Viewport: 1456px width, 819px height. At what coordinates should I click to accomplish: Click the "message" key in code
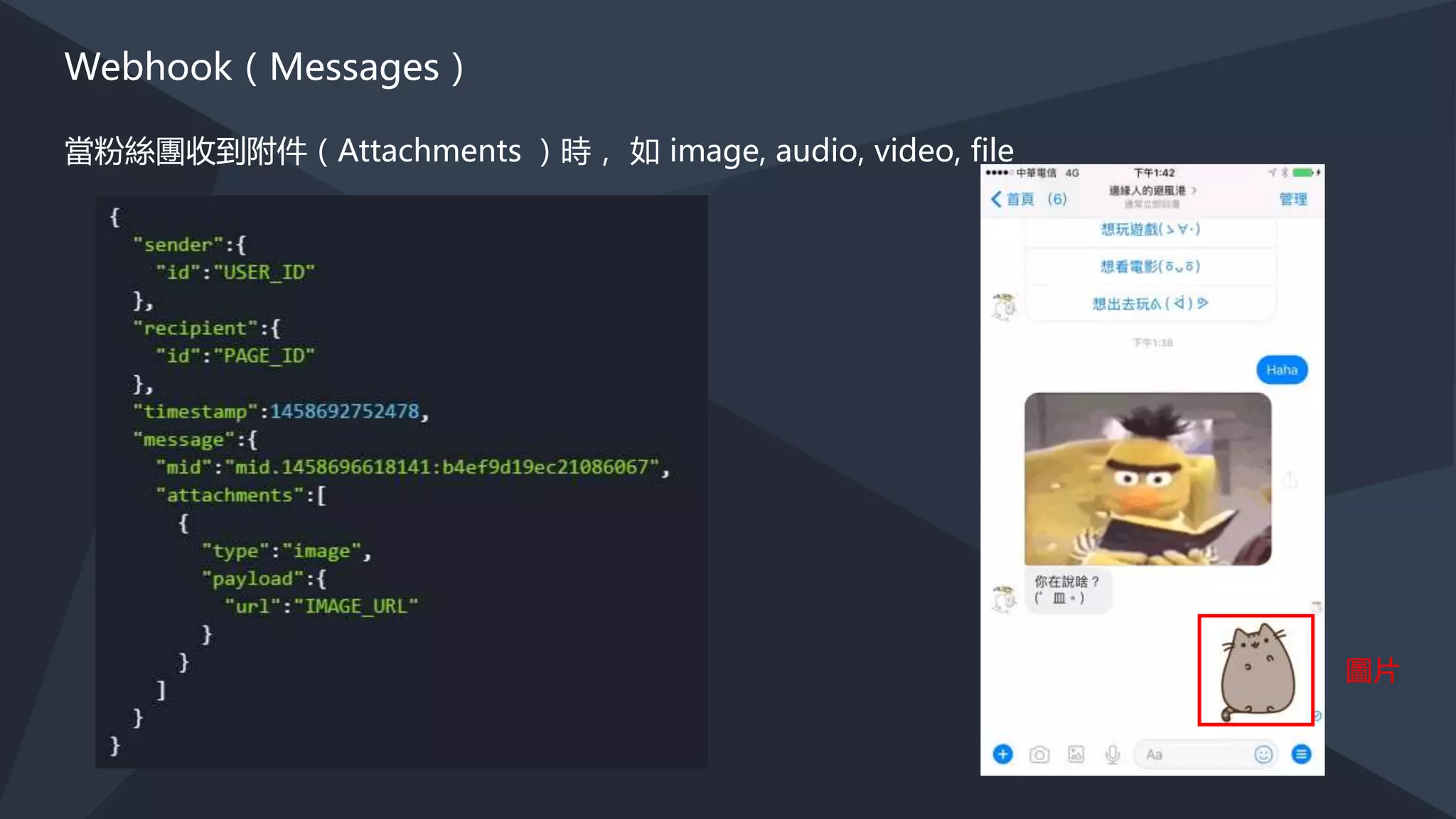[183, 439]
